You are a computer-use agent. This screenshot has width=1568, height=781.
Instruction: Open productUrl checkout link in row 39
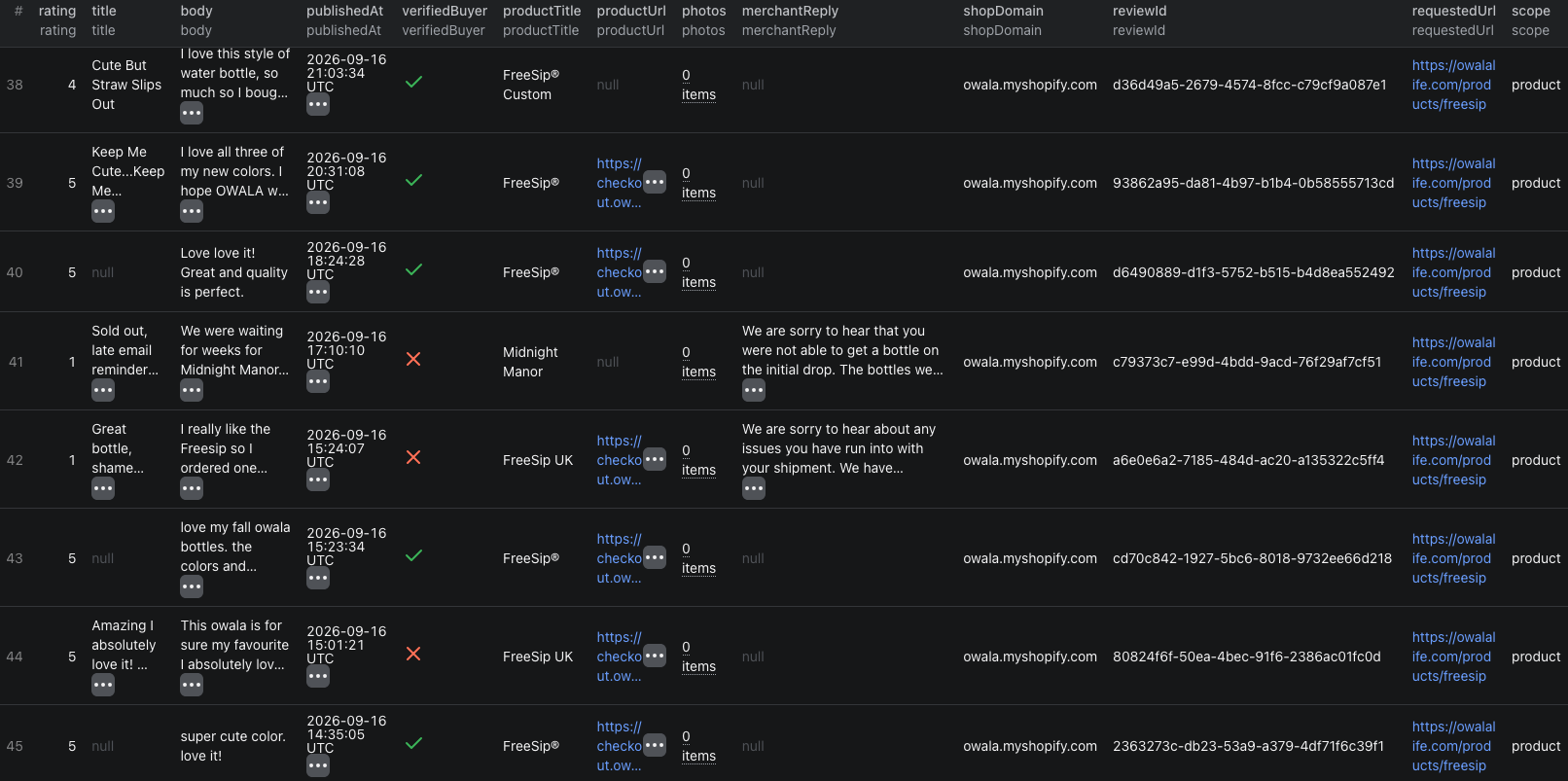click(620, 183)
